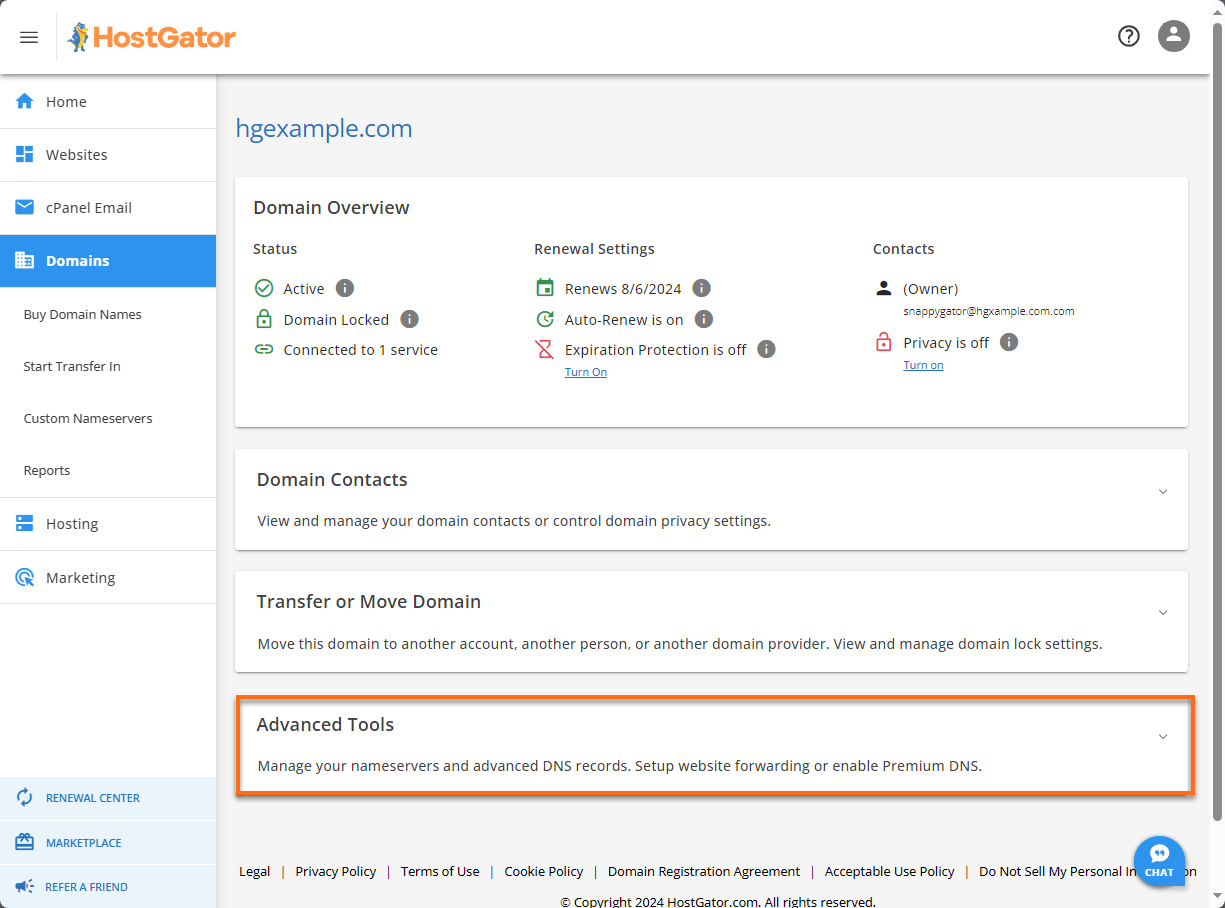Open the account profile icon
Image resolution: width=1225 pixels, height=908 pixels.
1173,36
